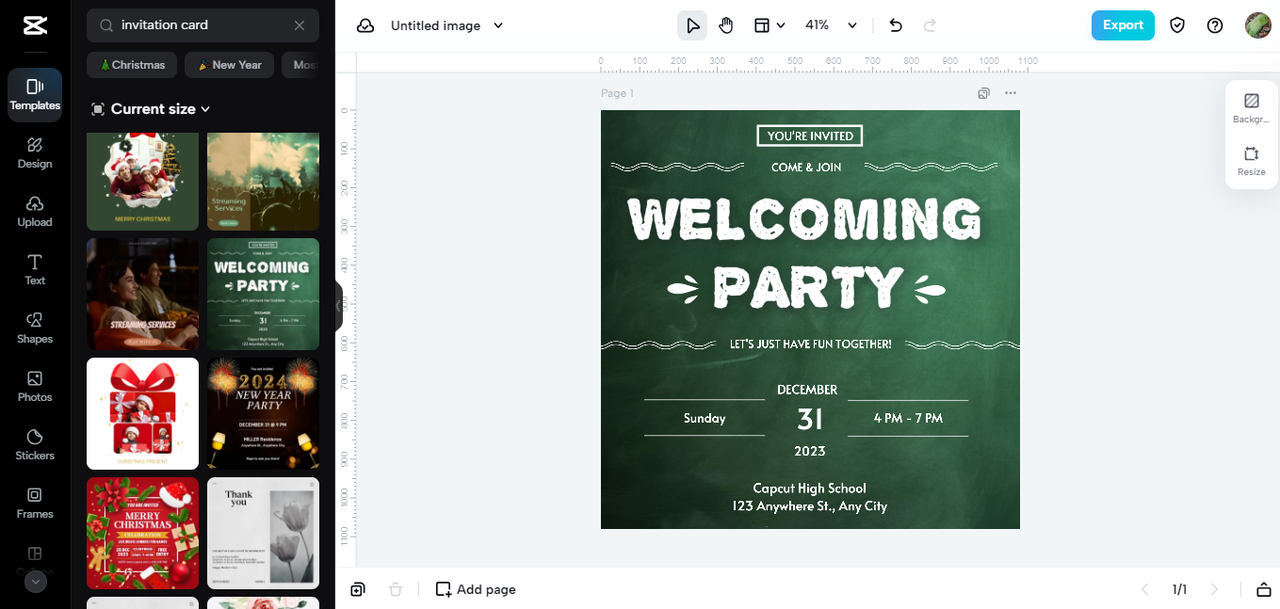This screenshot has width=1280, height=609.
Task: Select the 2023 year text
Action: tap(810, 451)
